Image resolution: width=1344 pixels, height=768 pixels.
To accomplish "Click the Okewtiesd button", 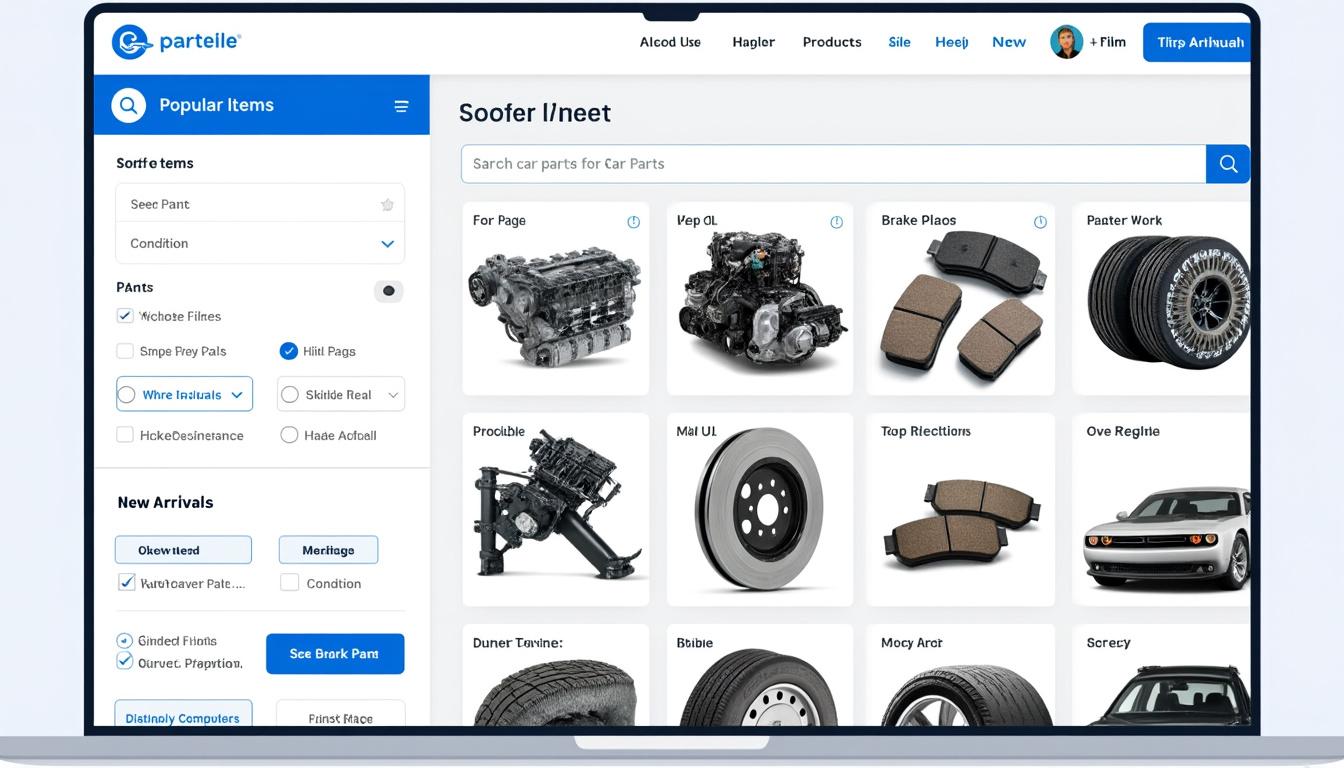I will (183, 550).
